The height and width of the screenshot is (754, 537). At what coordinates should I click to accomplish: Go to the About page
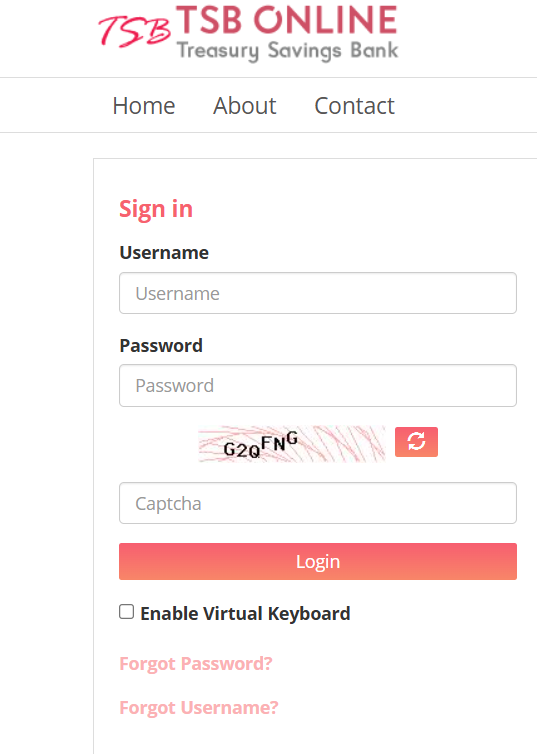(245, 105)
